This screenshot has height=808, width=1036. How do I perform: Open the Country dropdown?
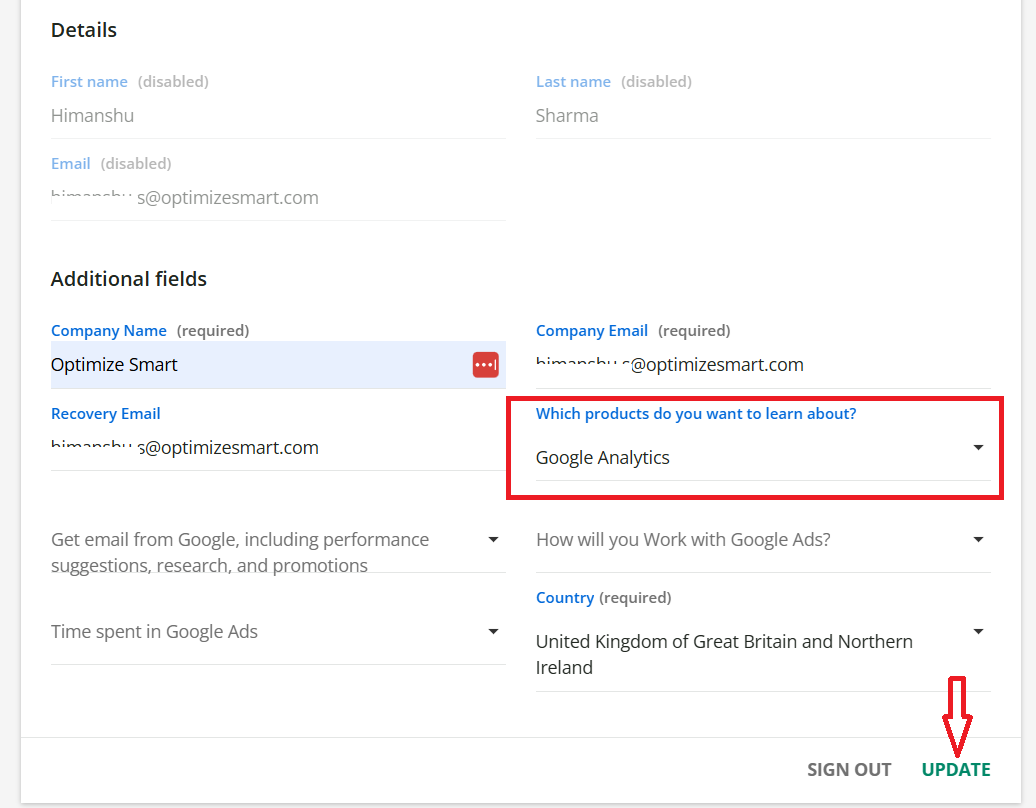tap(978, 632)
